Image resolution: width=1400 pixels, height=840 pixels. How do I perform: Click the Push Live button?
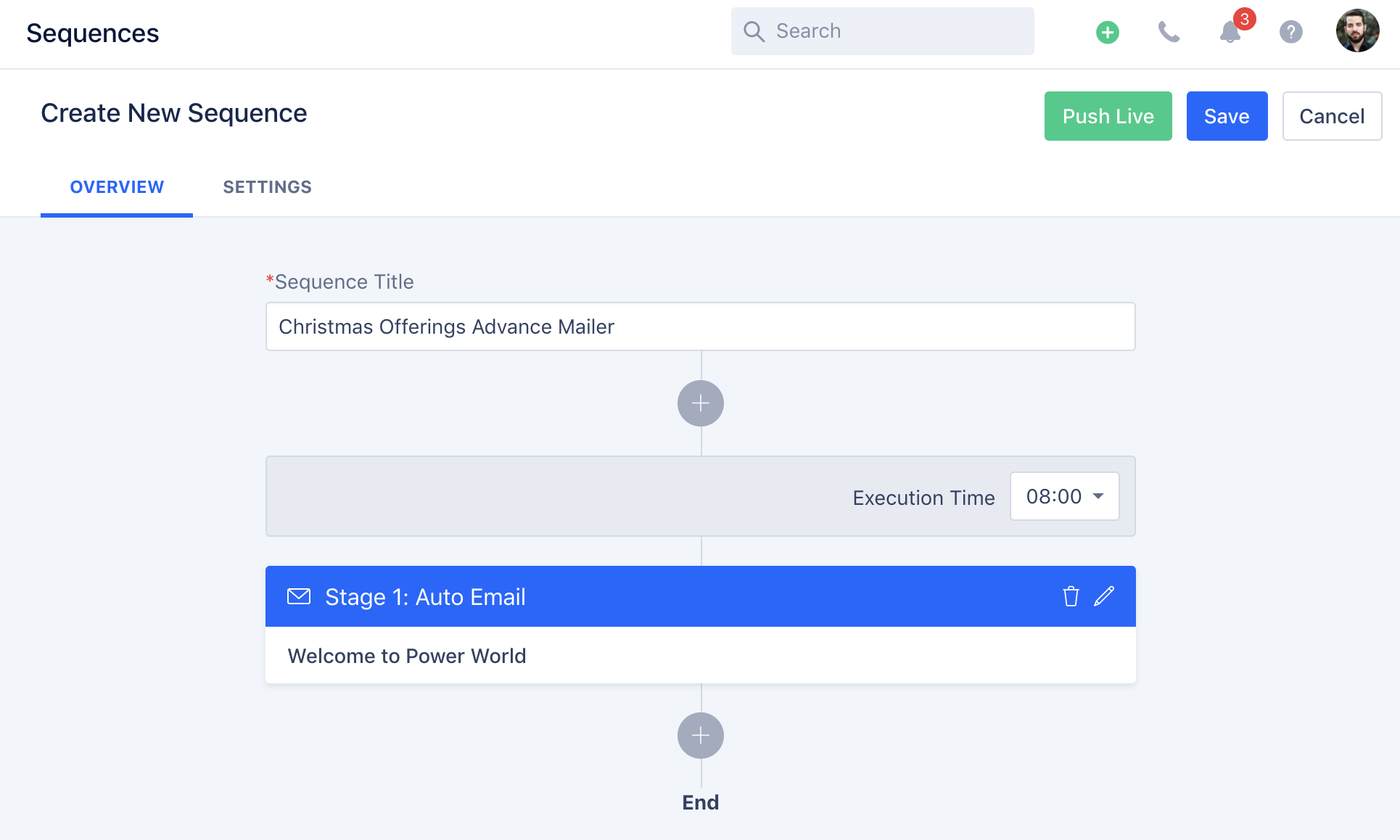point(1108,116)
